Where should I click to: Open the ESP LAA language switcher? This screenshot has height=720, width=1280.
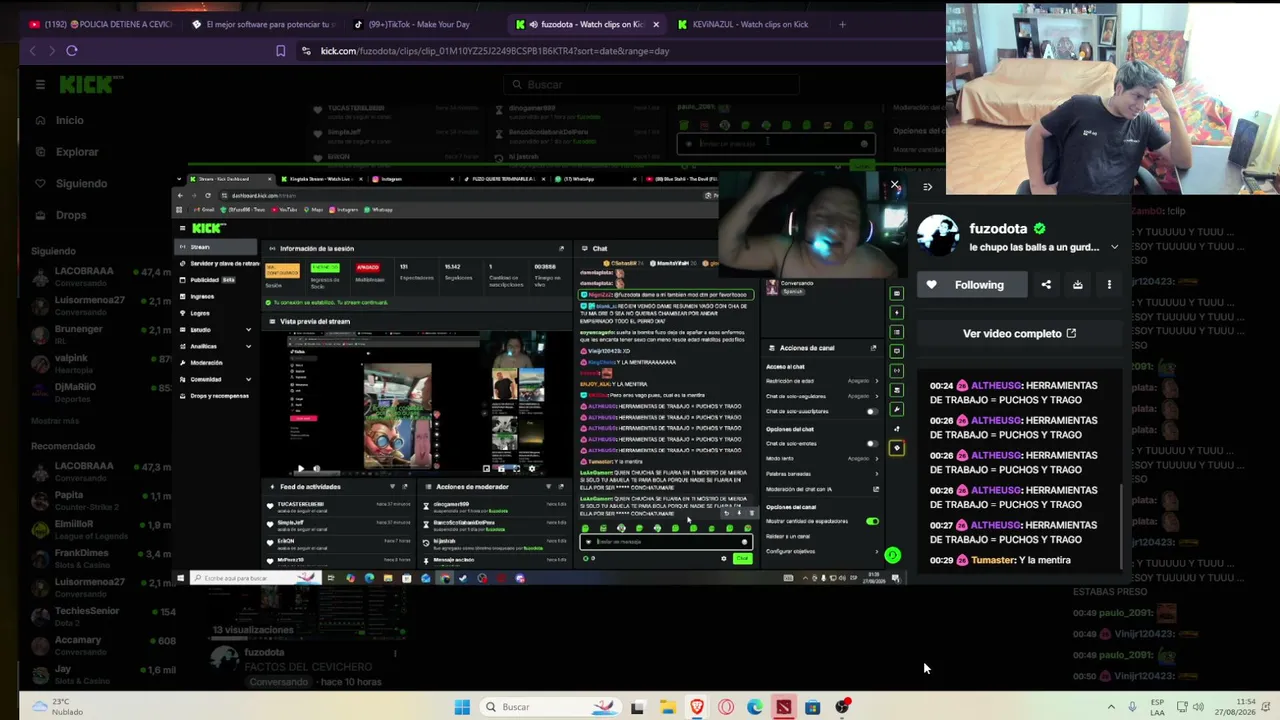pos(1157,707)
